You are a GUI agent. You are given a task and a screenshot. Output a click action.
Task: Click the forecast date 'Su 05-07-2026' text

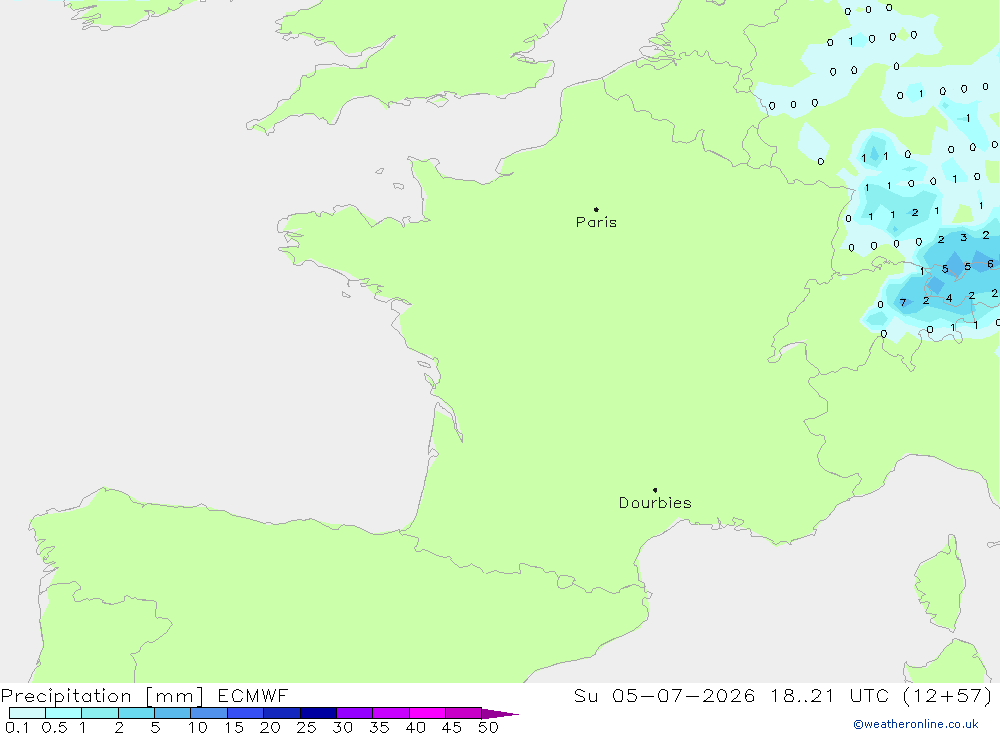point(664,695)
